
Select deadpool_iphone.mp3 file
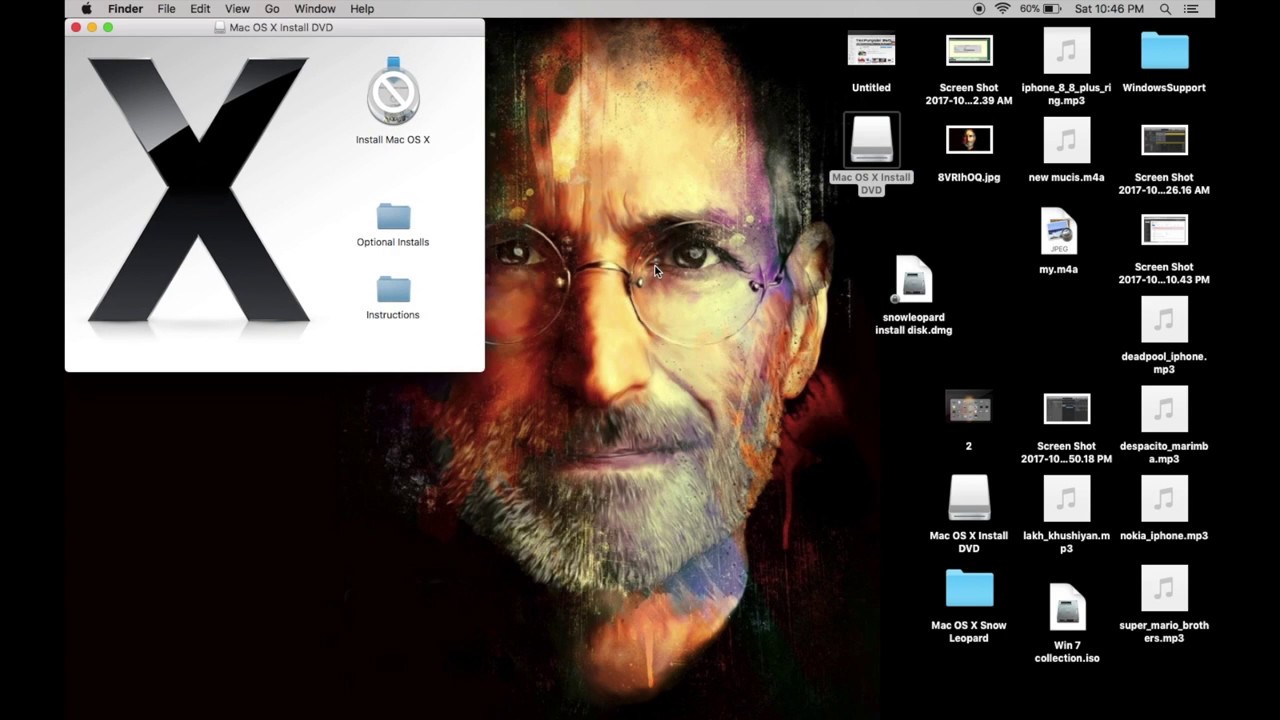coord(1165,320)
